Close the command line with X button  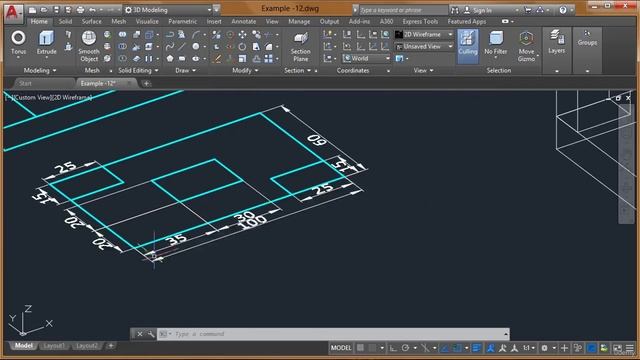(140, 334)
